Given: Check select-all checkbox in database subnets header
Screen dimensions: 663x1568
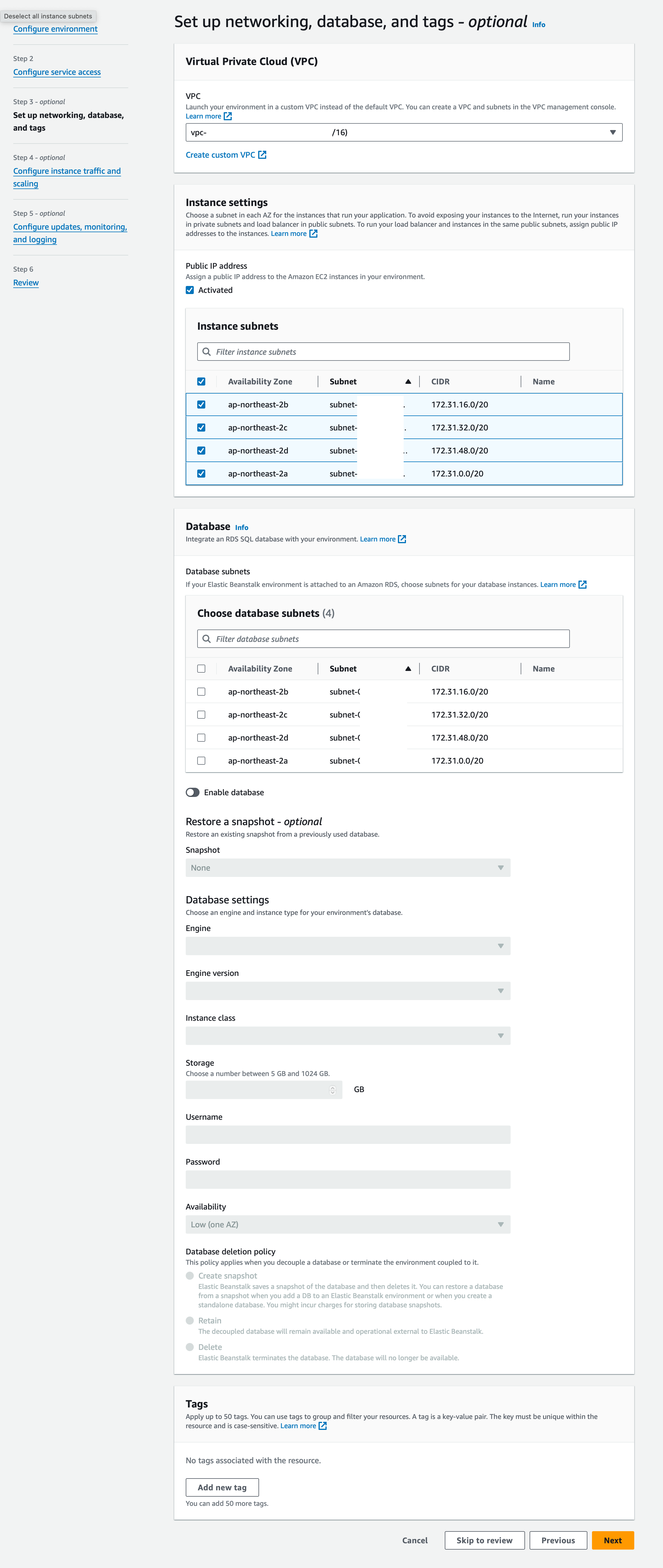Looking at the screenshot, I should [201, 669].
